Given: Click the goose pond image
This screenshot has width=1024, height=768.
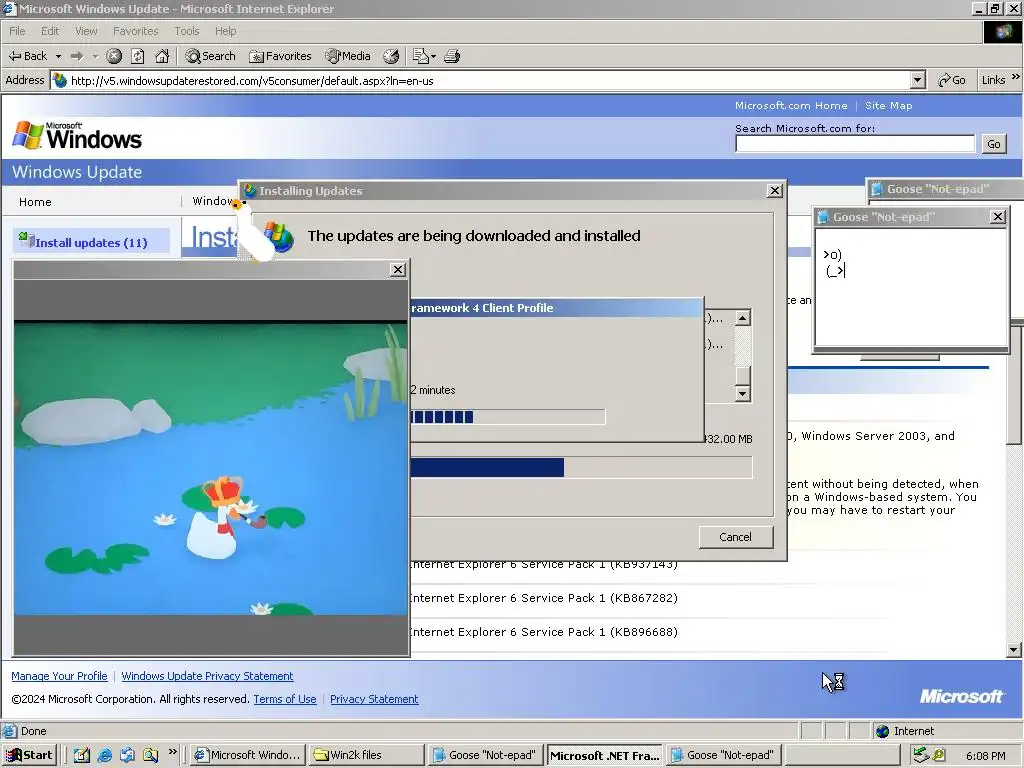Looking at the screenshot, I should [x=210, y=468].
